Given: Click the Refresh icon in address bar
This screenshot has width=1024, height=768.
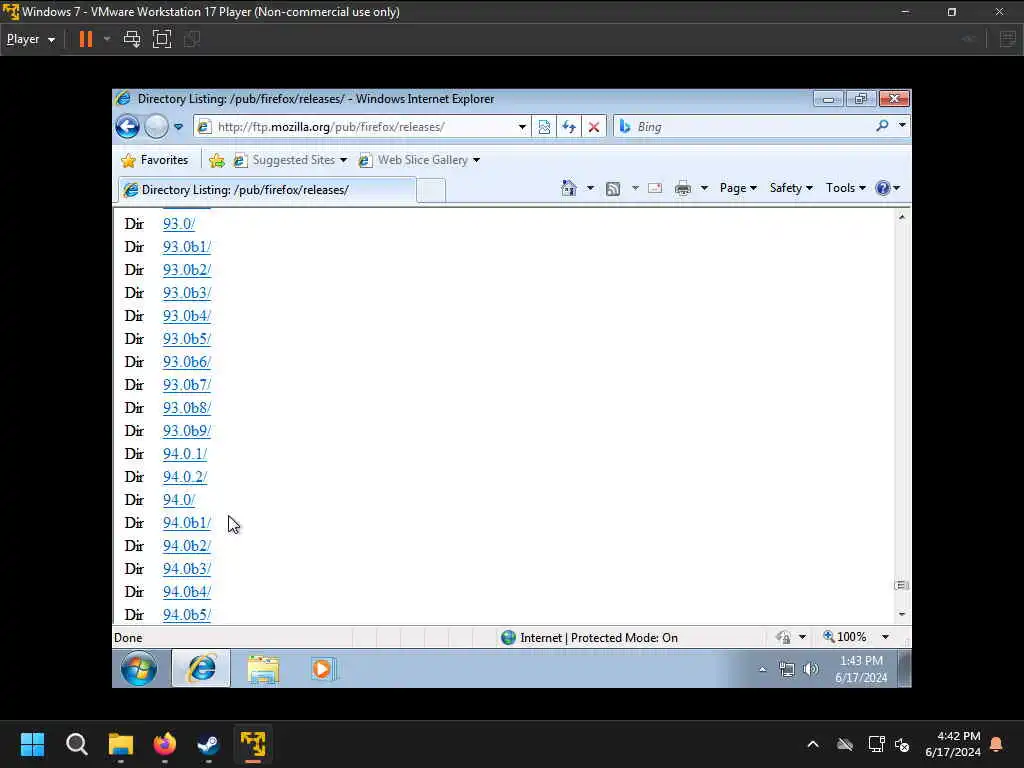Looking at the screenshot, I should (569, 127).
